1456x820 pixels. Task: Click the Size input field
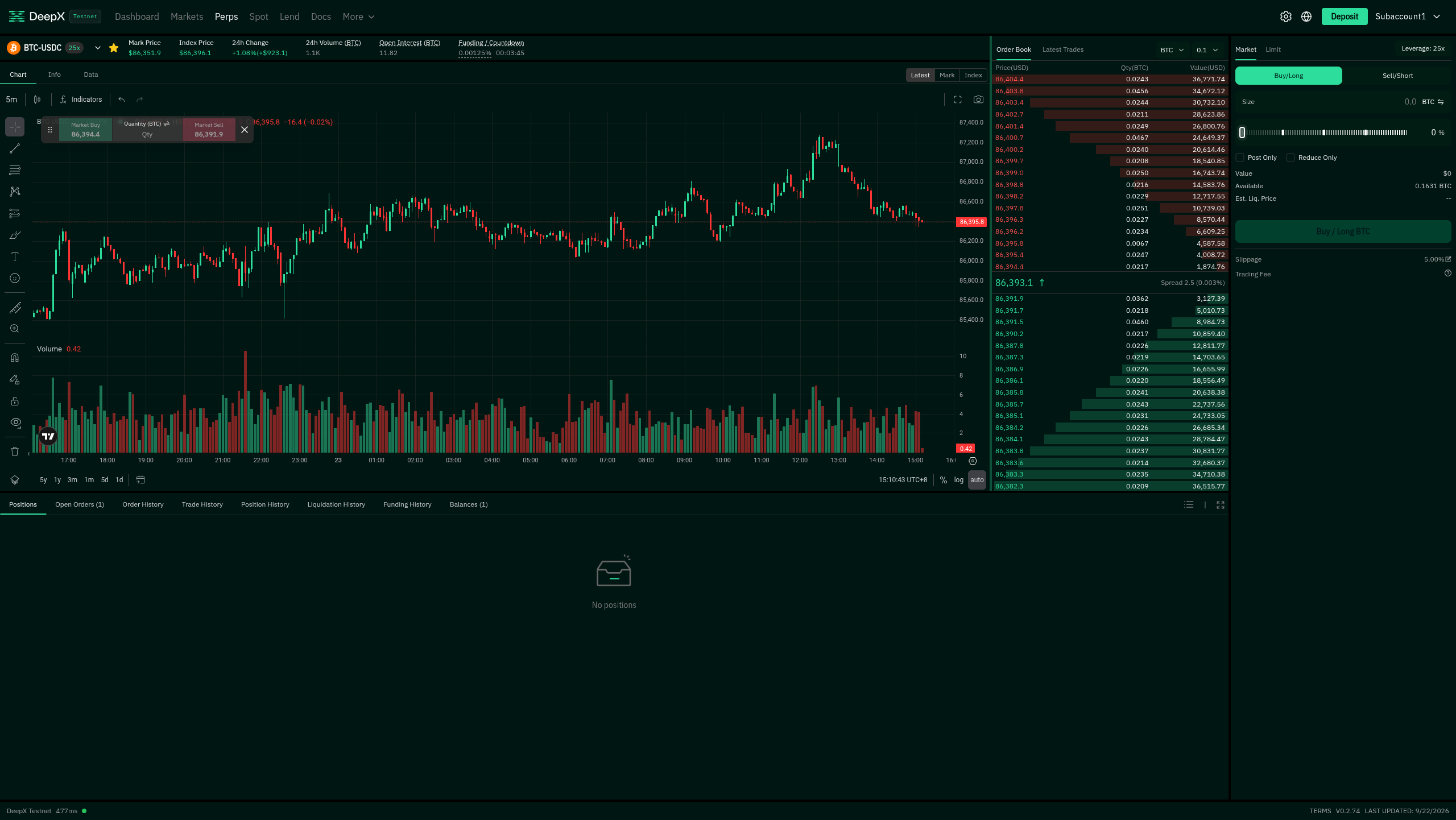pyautogui.click(x=1343, y=102)
